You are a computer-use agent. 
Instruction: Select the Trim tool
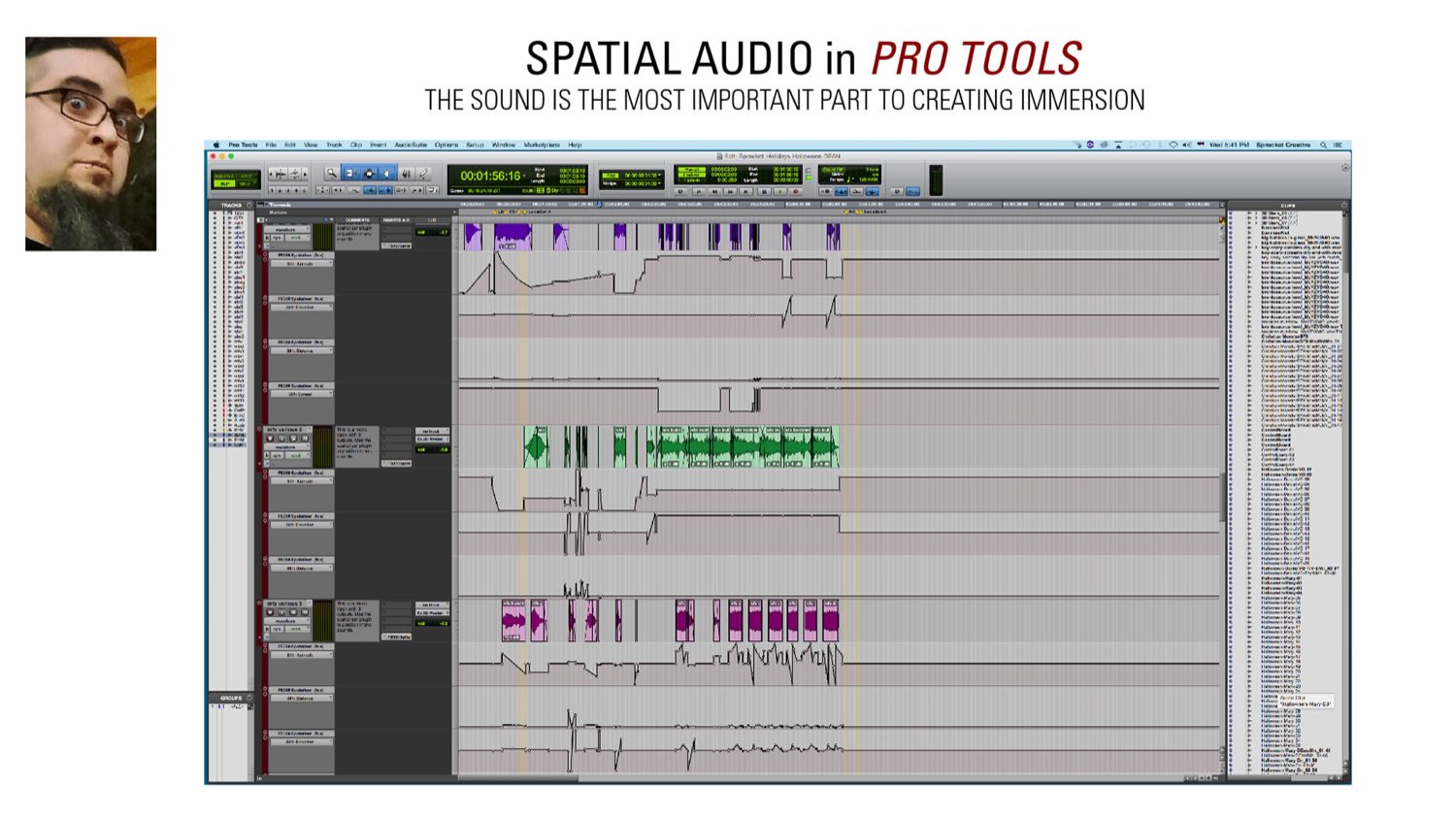350,173
